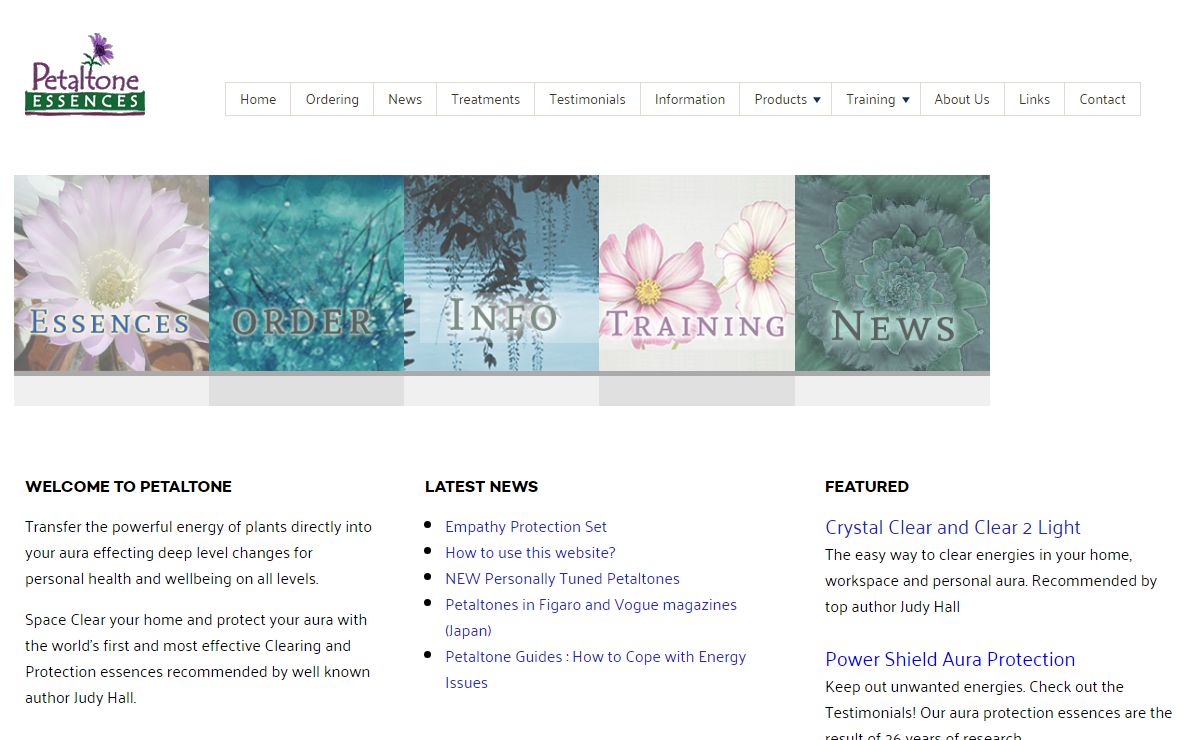This screenshot has height=740, width=1200.
Task: Click the Info banner image
Action: click(501, 273)
